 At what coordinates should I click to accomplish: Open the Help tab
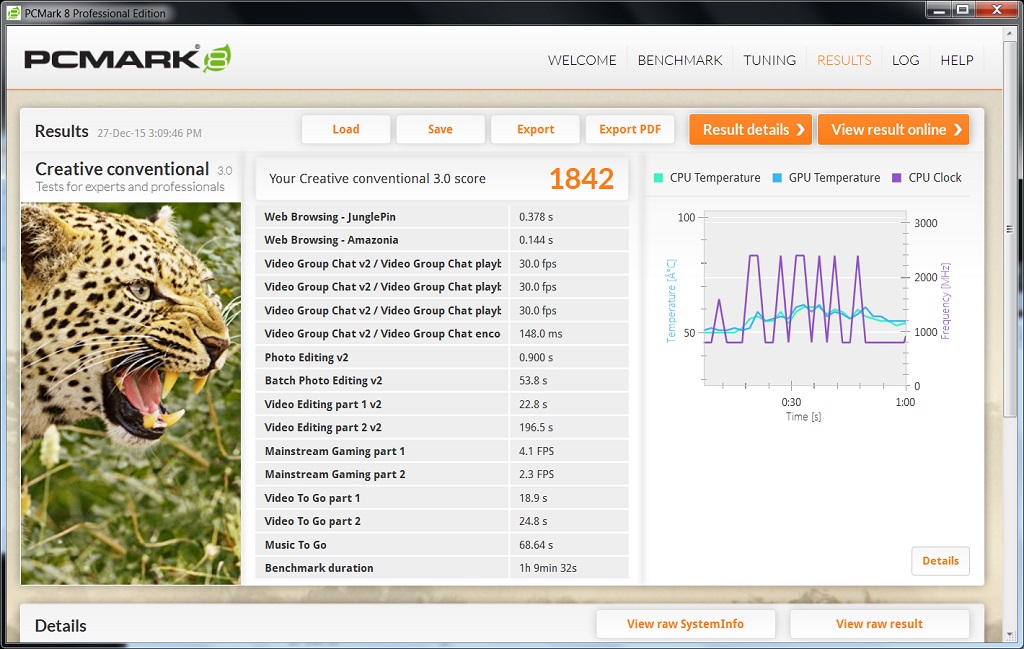[x=956, y=60]
